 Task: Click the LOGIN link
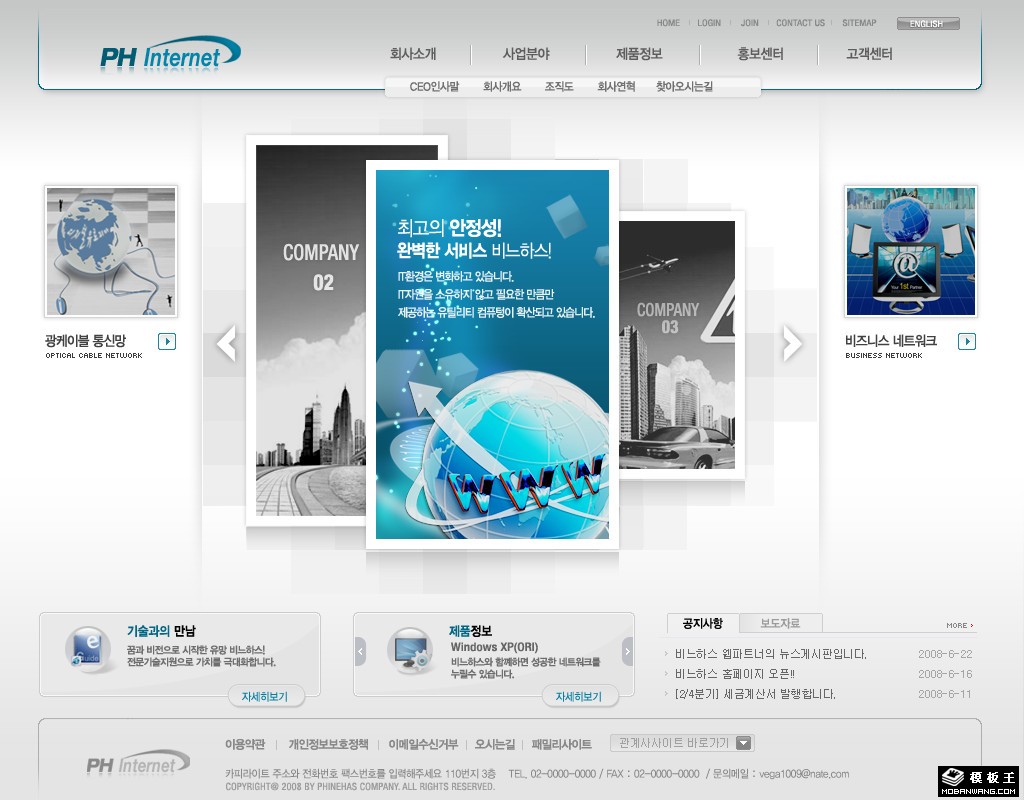[709, 23]
